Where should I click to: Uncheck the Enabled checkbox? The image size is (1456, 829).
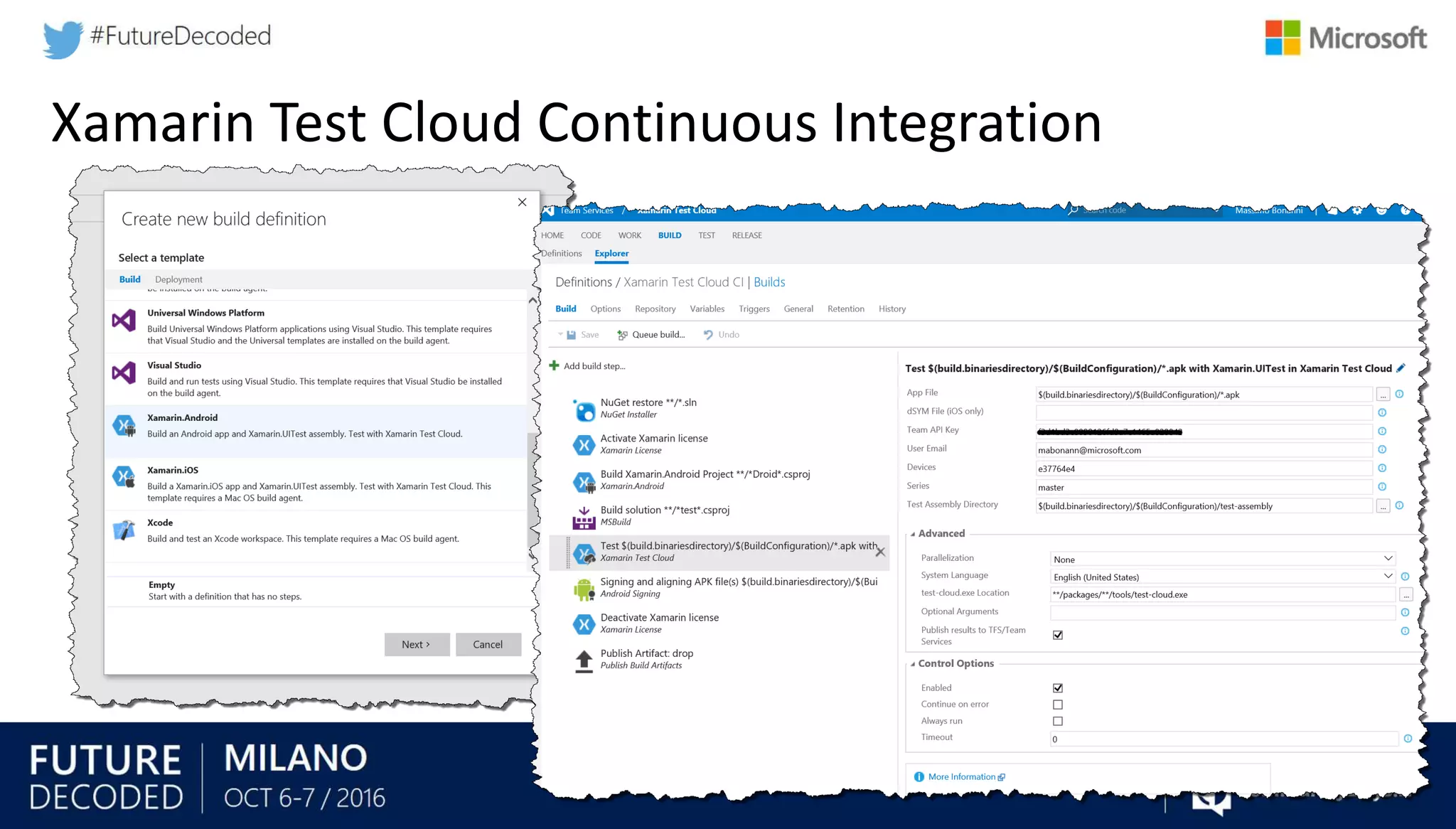1058,688
